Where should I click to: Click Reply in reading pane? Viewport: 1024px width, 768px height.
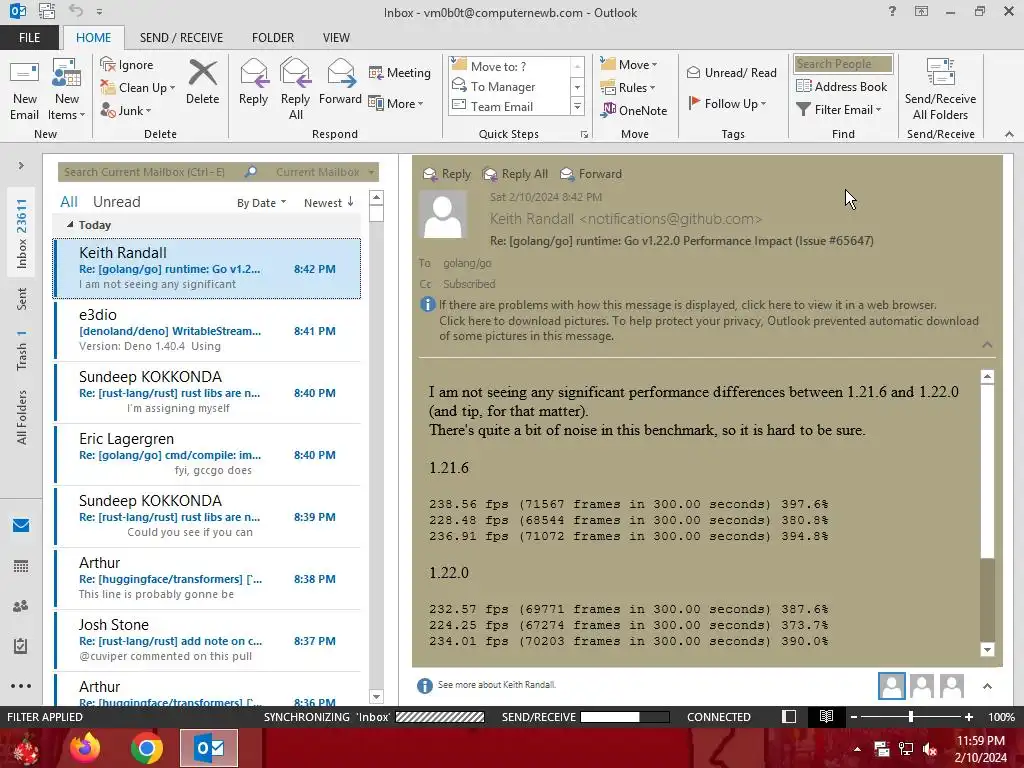(447, 174)
